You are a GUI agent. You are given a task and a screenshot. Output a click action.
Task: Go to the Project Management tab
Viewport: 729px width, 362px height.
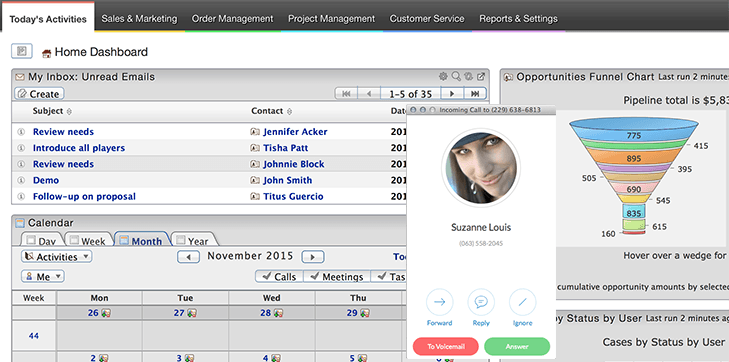point(331,19)
